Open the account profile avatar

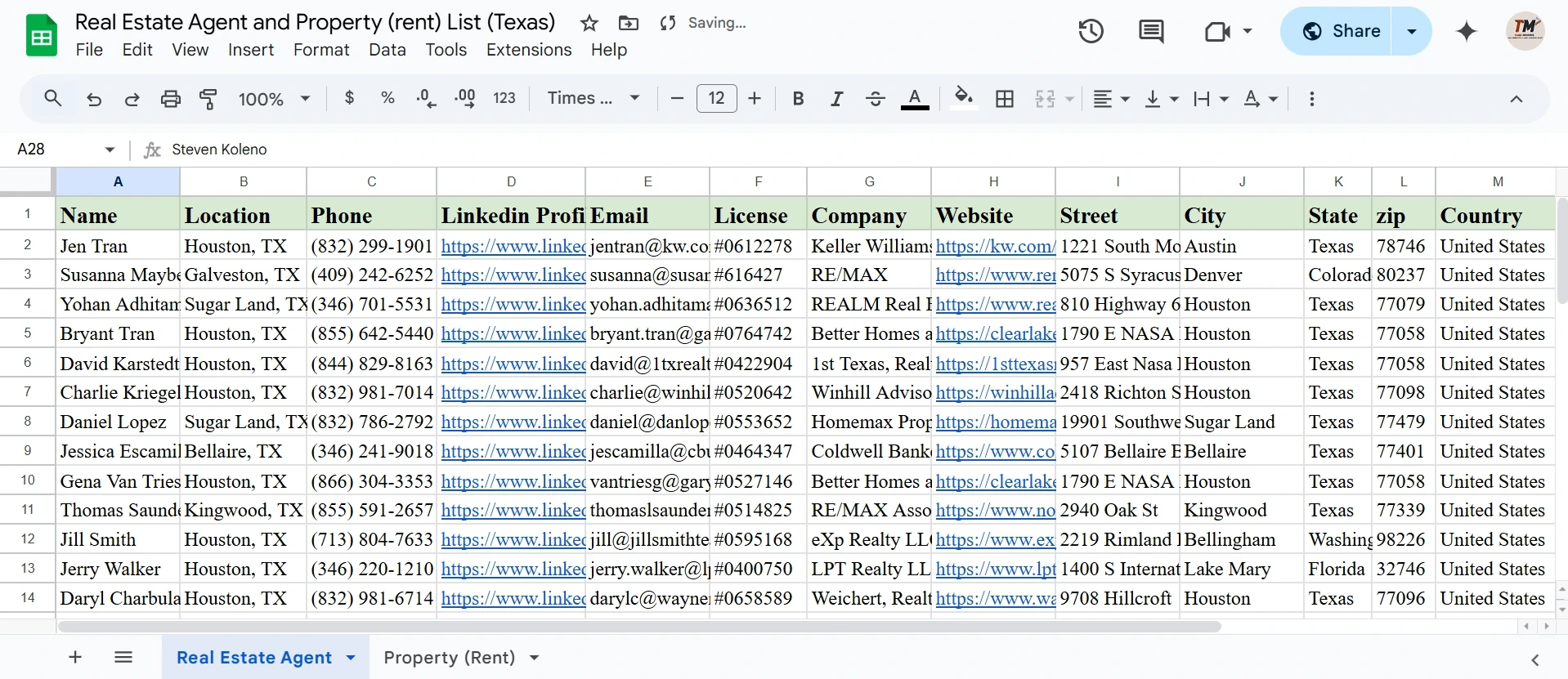tap(1525, 31)
